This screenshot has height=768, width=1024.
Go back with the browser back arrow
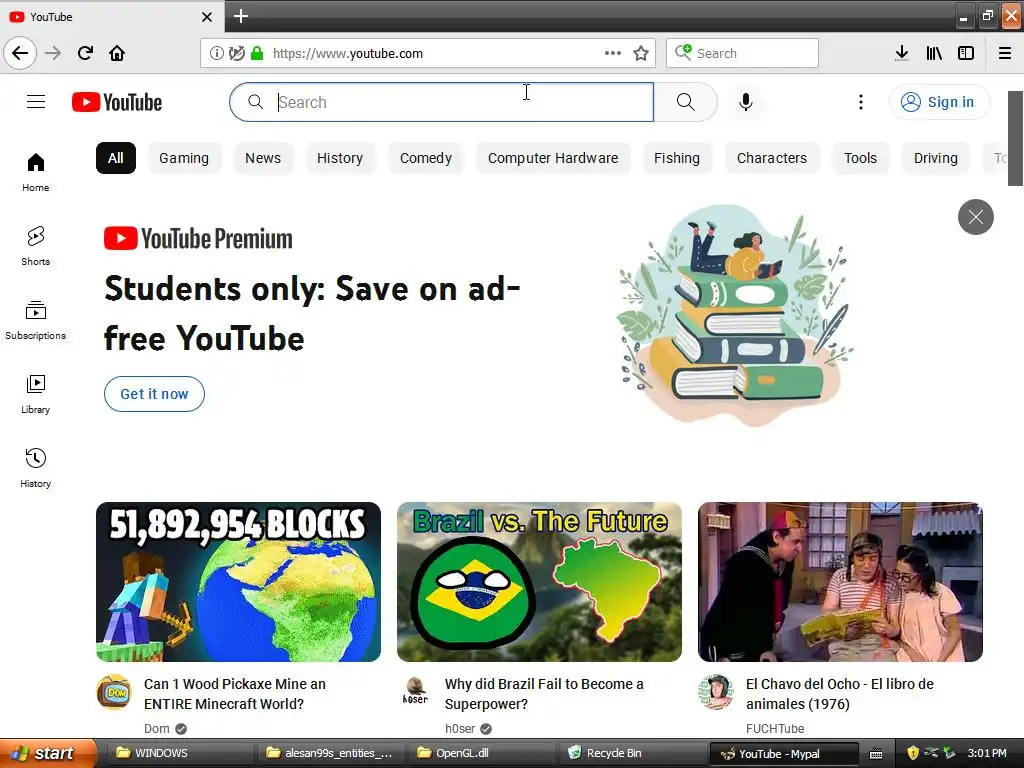tap(20, 53)
